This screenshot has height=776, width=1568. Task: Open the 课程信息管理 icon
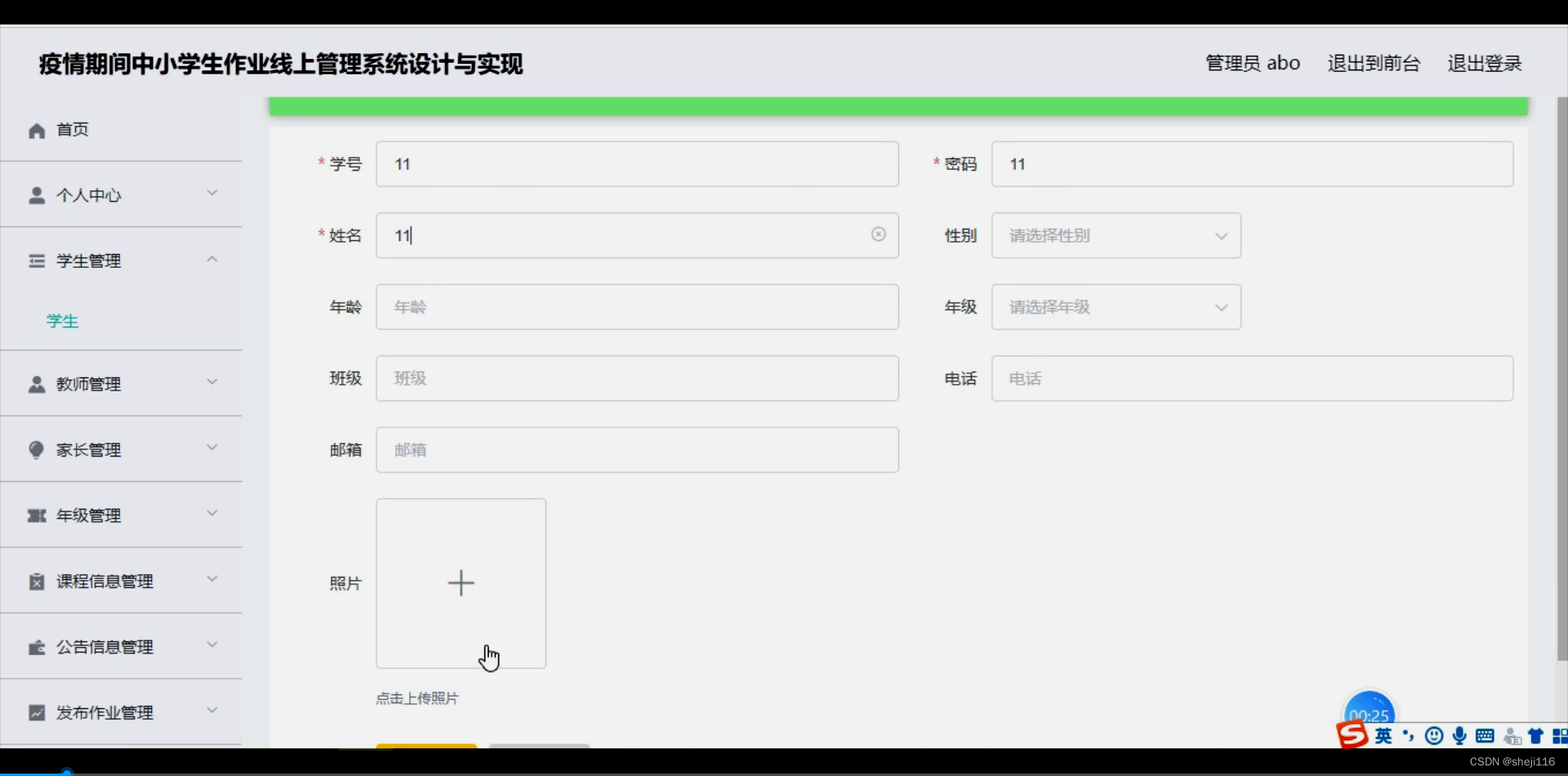[35, 580]
